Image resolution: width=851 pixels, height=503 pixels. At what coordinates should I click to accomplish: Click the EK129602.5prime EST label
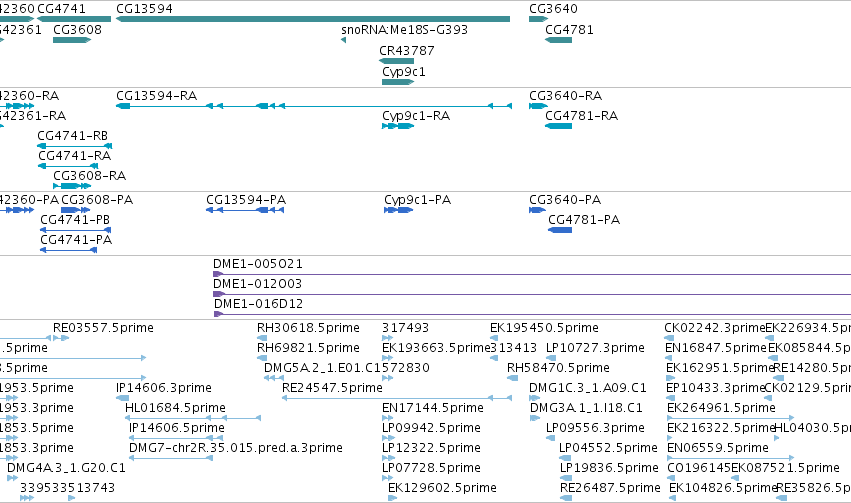pos(442,488)
